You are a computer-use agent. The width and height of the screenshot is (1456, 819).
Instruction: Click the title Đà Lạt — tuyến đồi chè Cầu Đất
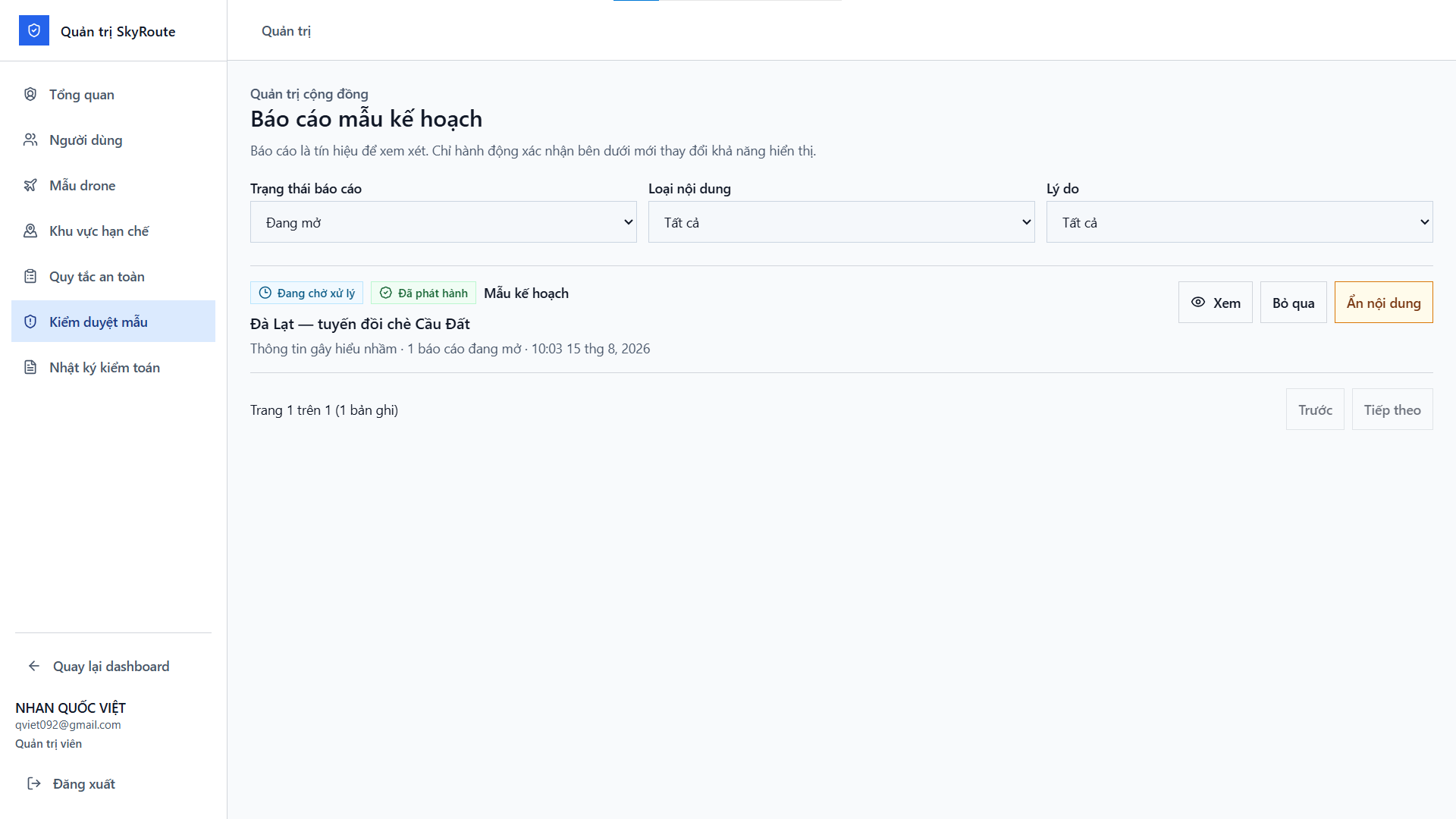360,324
